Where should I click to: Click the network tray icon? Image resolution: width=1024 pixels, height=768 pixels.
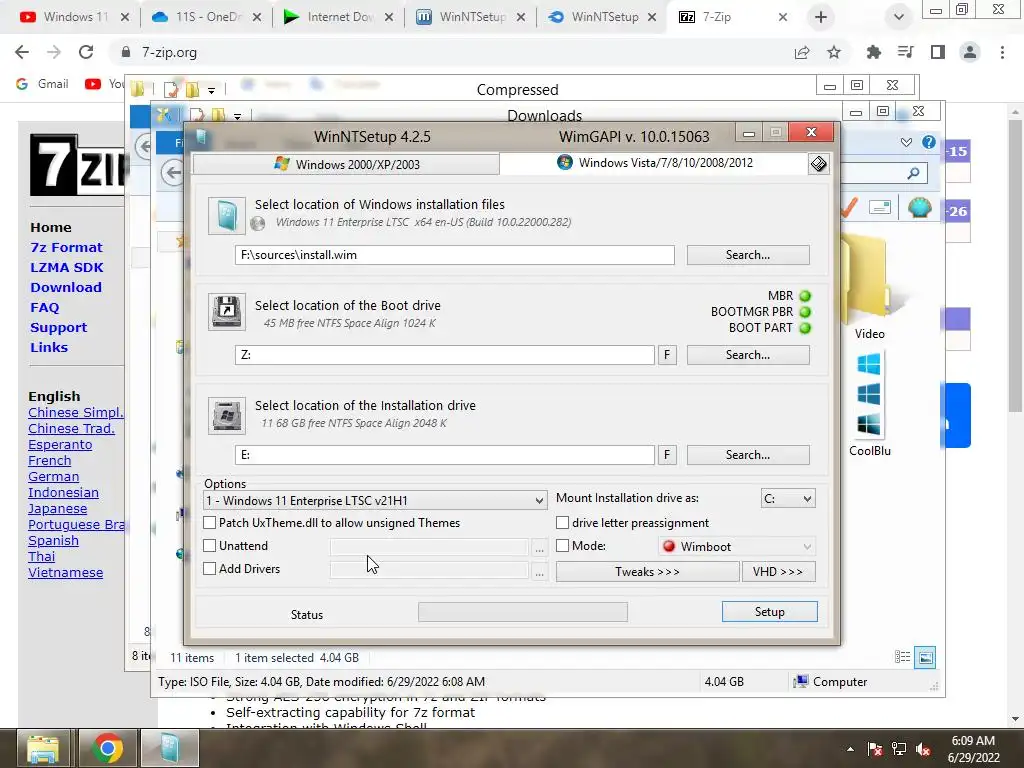(x=899, y=750)
